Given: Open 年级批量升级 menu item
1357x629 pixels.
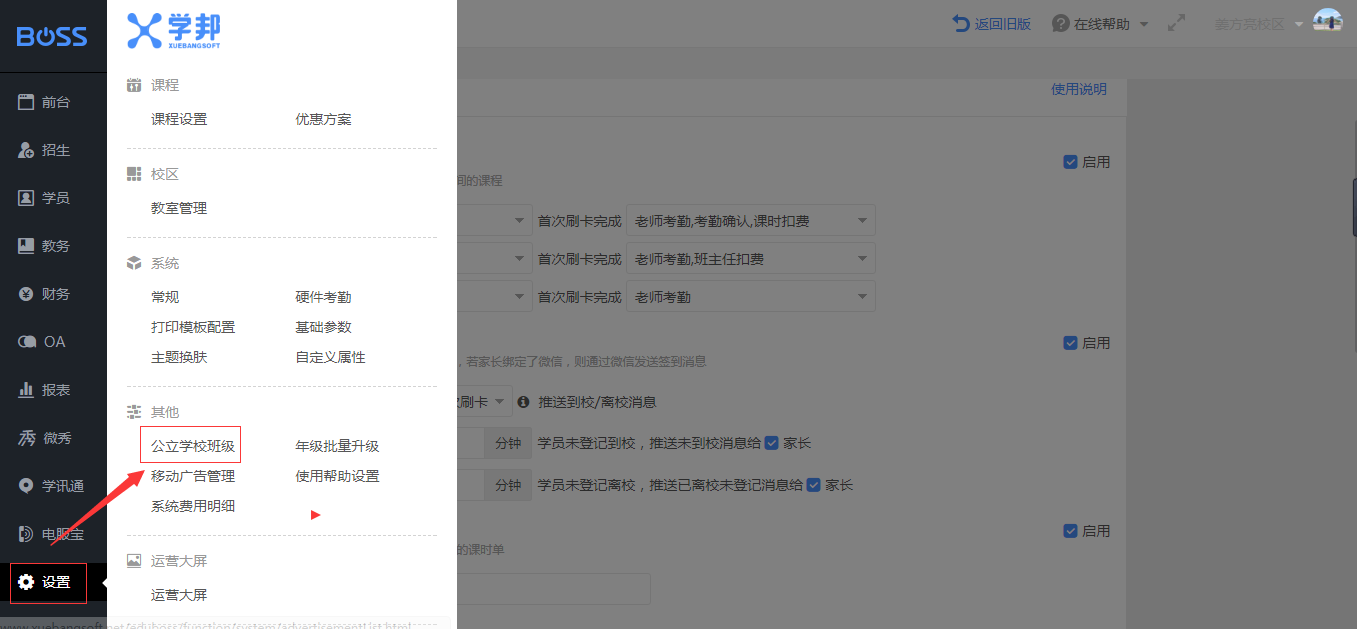Looking at the screenshot, I should click(x=337, y=446).
